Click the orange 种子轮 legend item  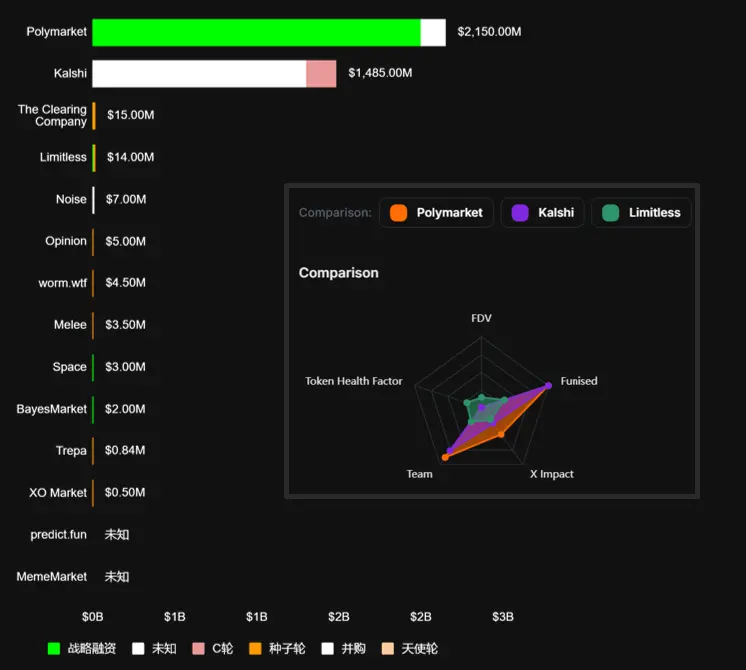(x=276, y=649)
